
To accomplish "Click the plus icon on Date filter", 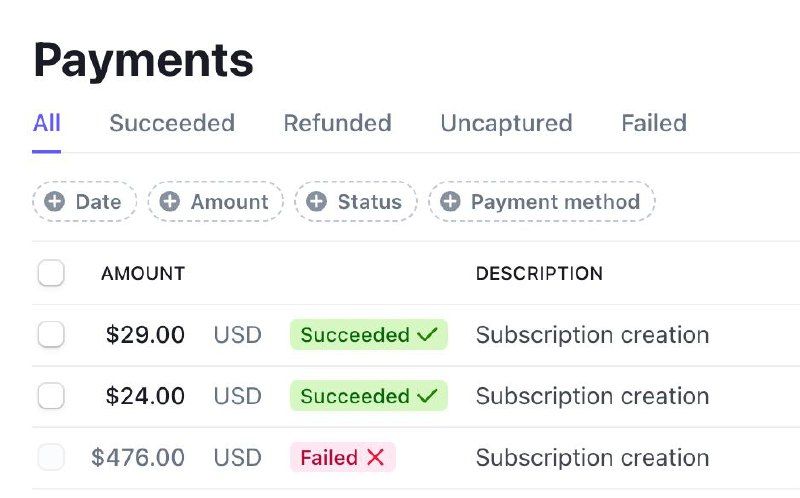I will click(55, 202).
